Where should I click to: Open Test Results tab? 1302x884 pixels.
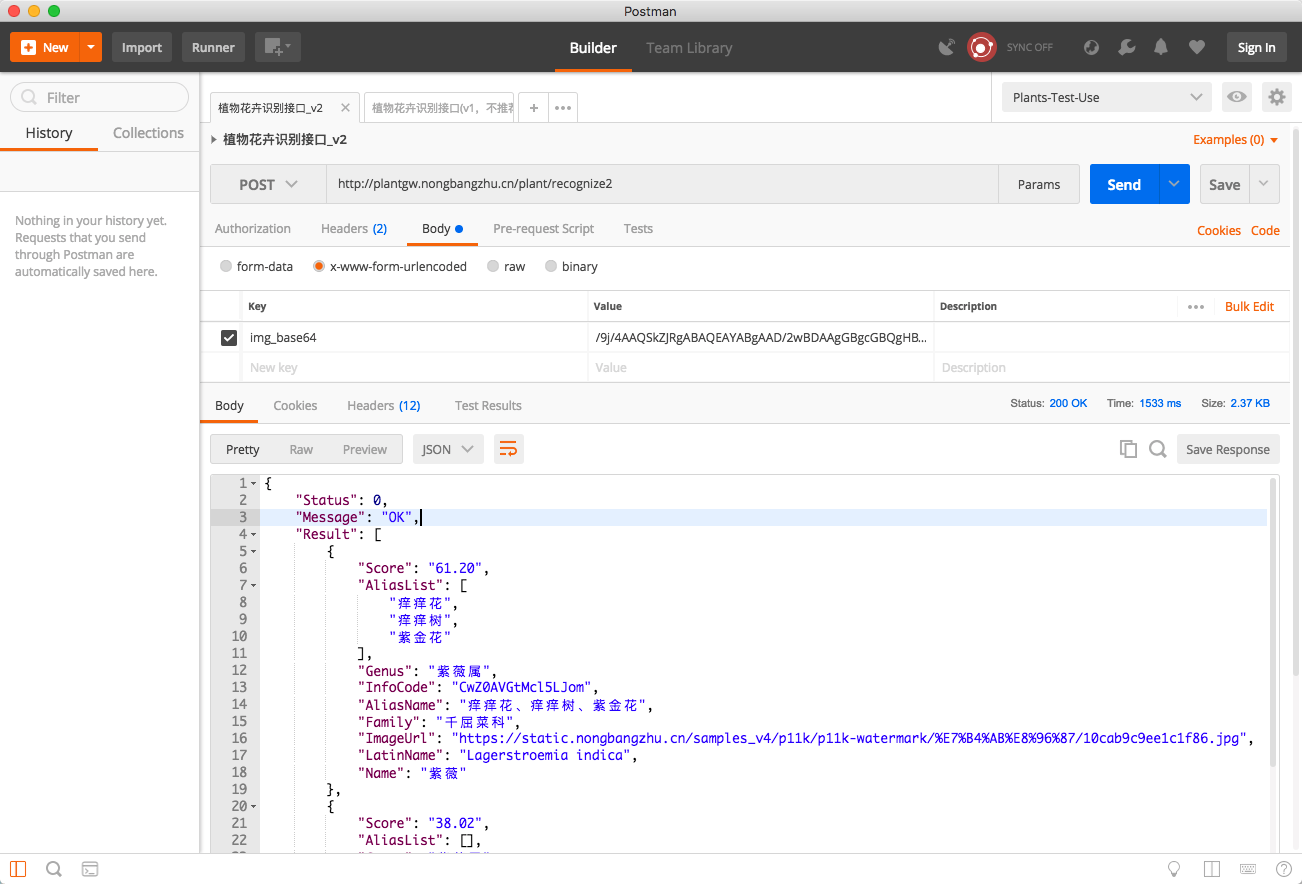[488, 406]
